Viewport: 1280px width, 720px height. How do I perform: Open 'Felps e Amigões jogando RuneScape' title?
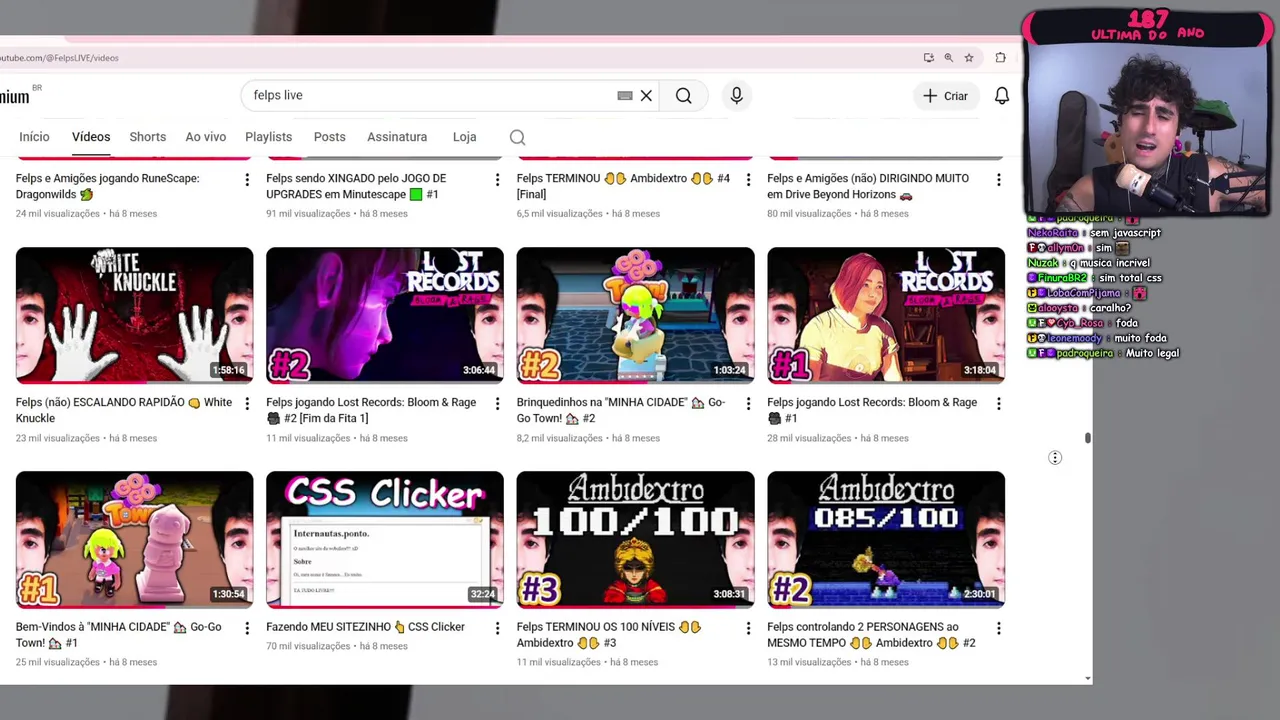[108, 186]
